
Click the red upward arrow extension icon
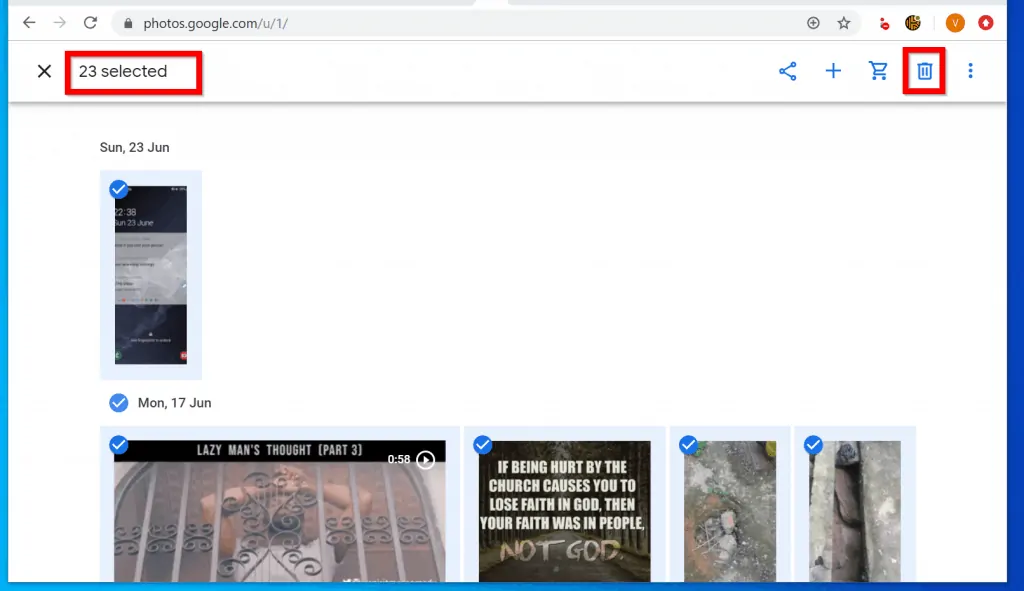[986, 23]
